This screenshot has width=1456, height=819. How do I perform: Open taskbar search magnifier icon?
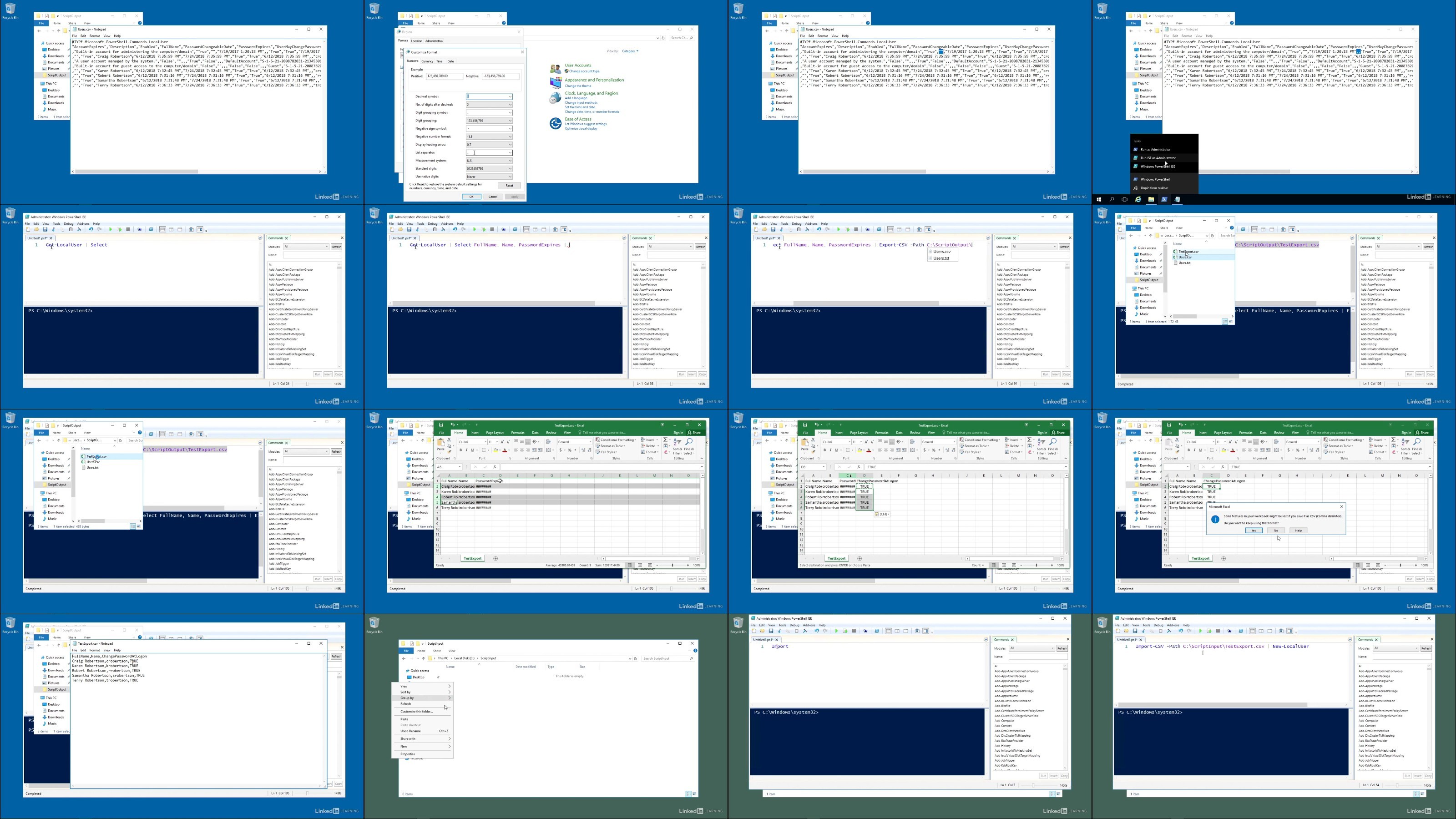pyautogui.click(x=1112, y=200)
